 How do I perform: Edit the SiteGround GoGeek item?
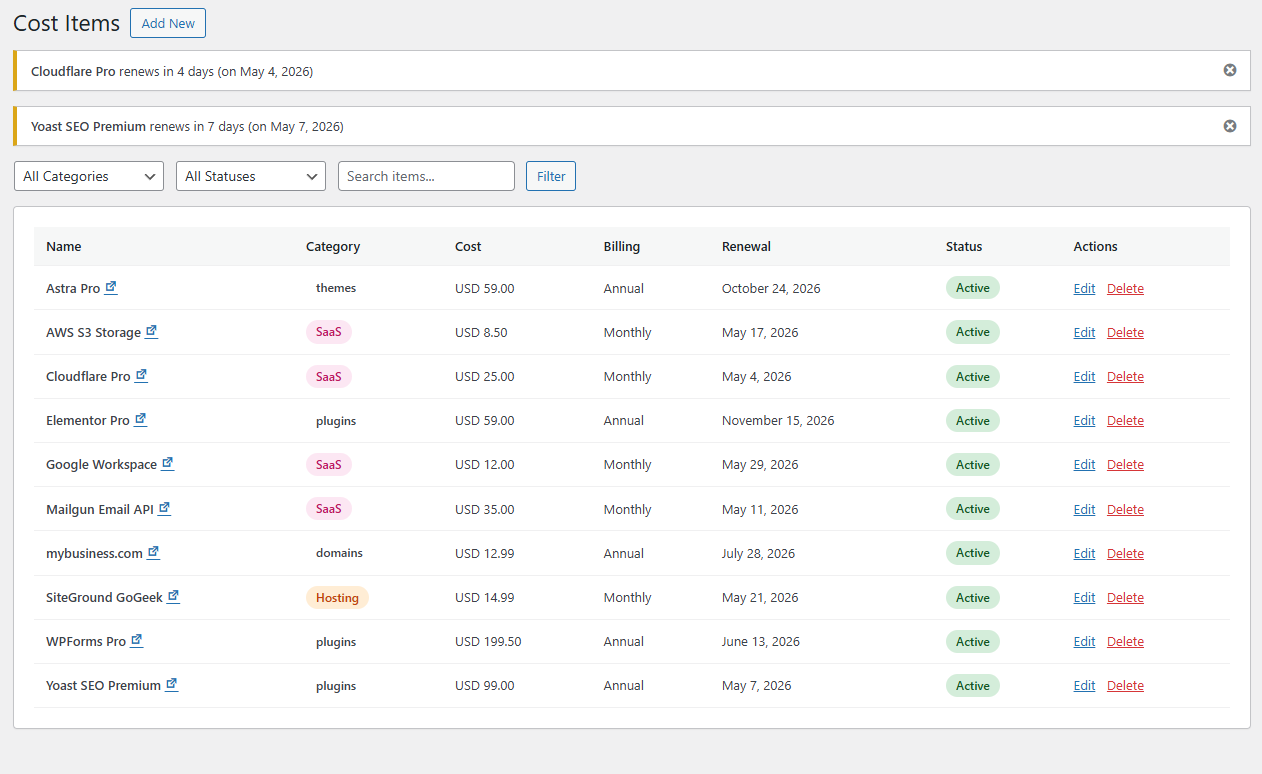tap(1084, 597)
